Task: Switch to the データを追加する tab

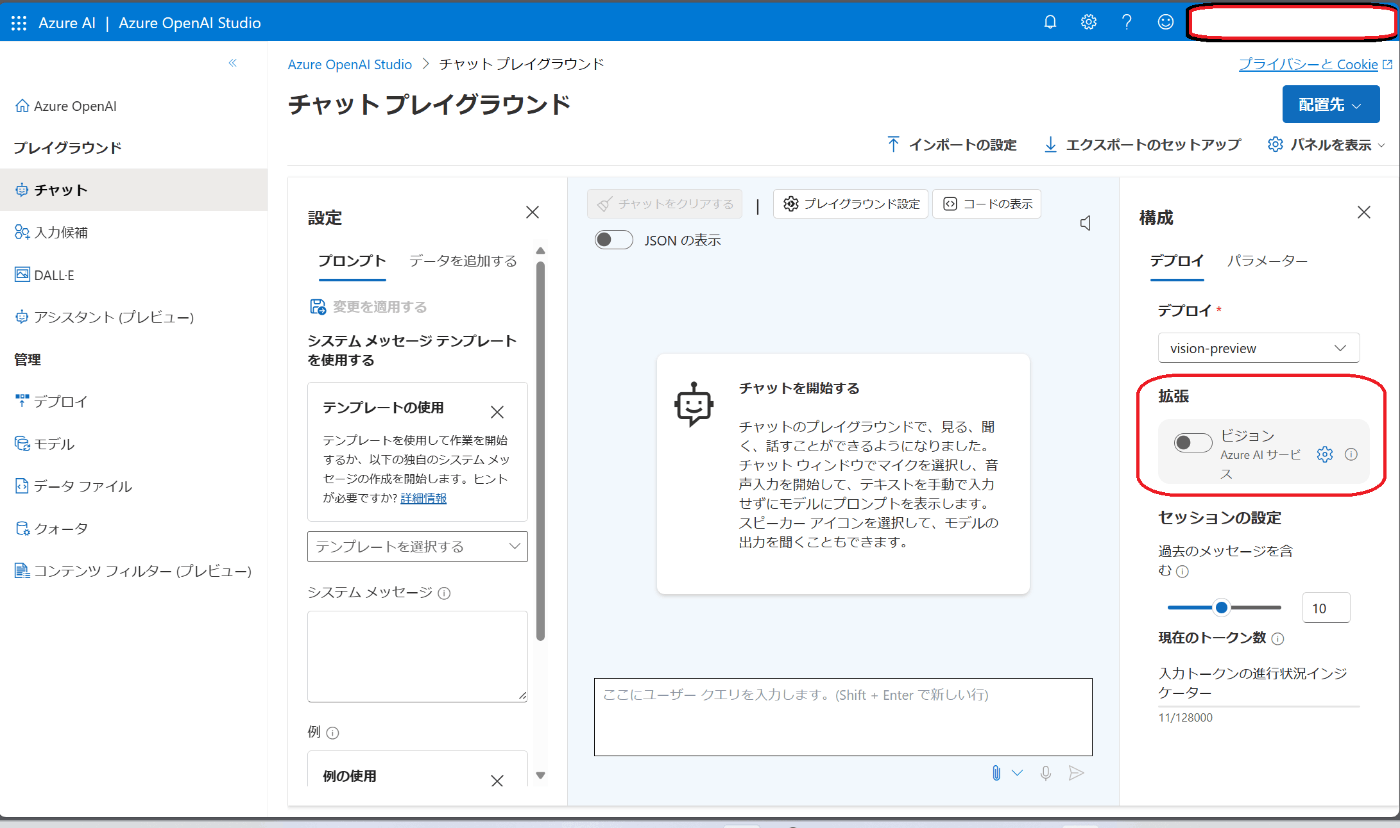Action: [x=463, y=261]
